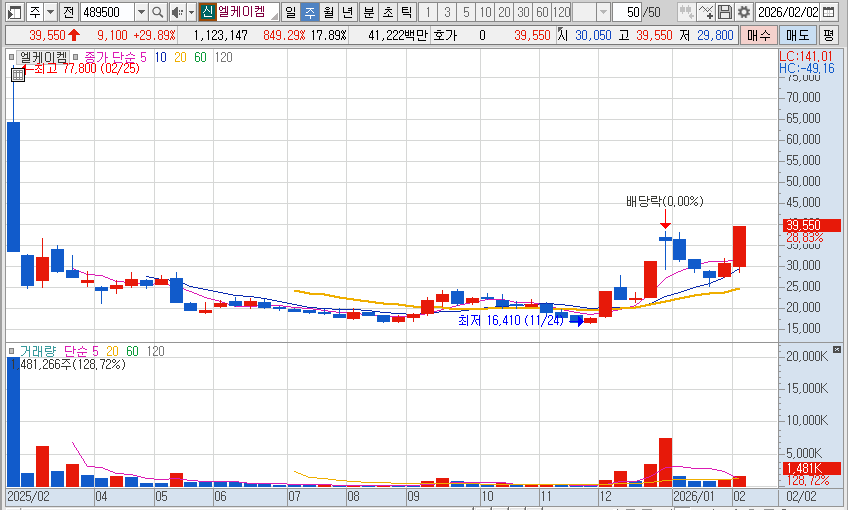Click the 배당락(0.00%) label
848x510 pixels.
pos(665,201)
